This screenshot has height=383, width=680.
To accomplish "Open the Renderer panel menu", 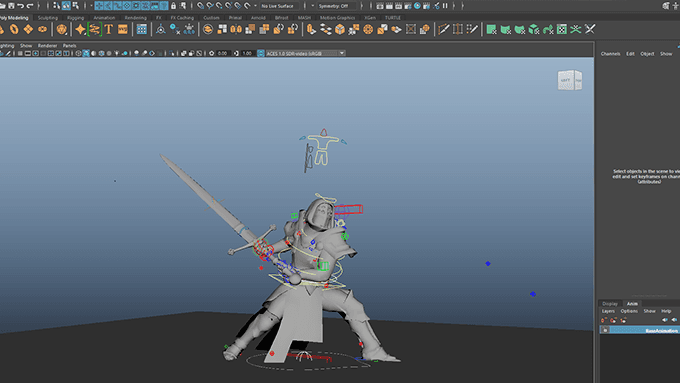I will pyautogui.click(x=47, y=46).
